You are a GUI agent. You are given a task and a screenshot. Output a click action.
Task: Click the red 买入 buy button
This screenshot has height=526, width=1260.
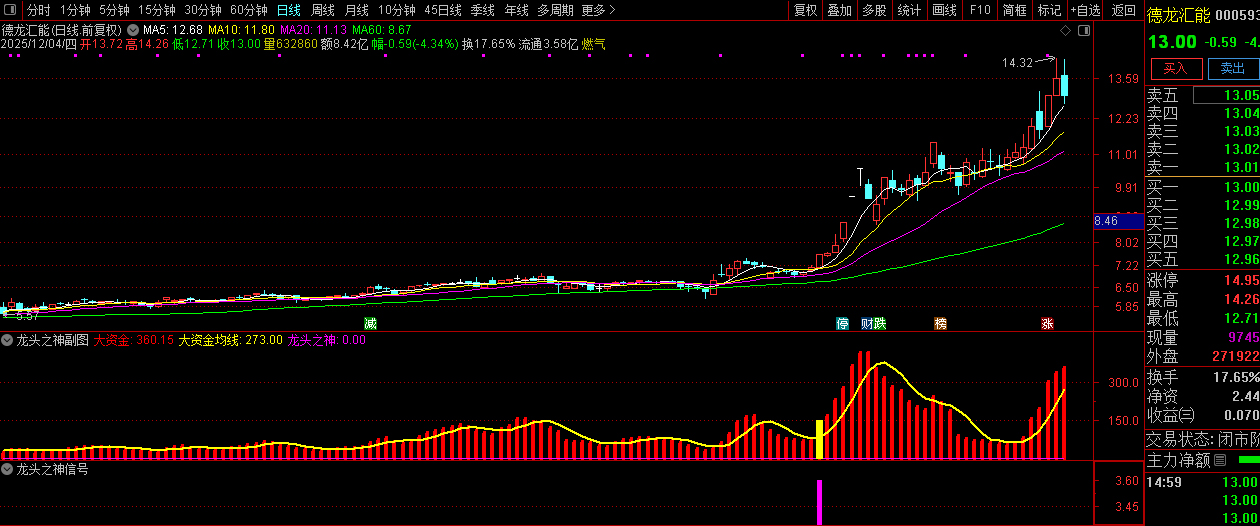1175,68
